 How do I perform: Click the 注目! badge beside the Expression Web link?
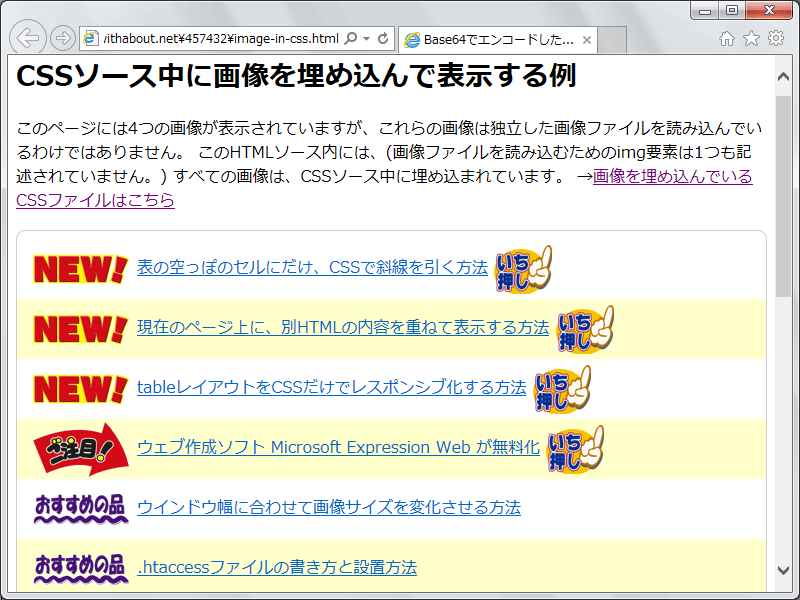(80, 448)
